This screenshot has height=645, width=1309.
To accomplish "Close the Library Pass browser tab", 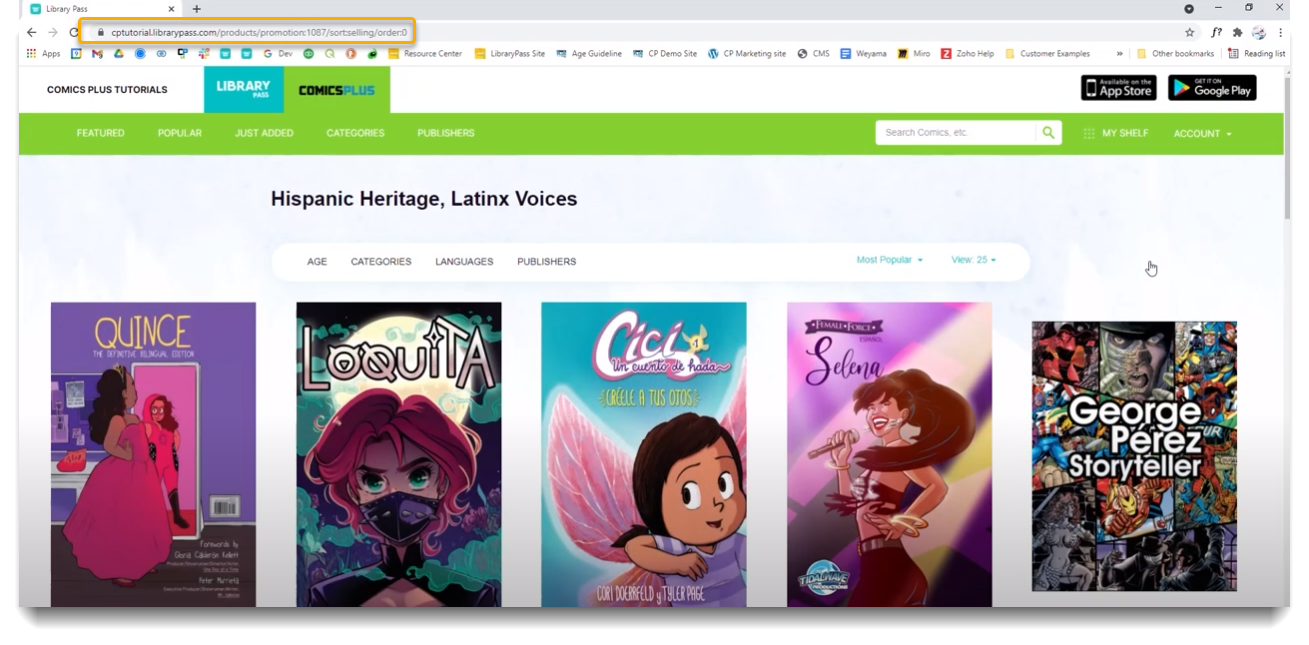I will (x=171, y=9).
